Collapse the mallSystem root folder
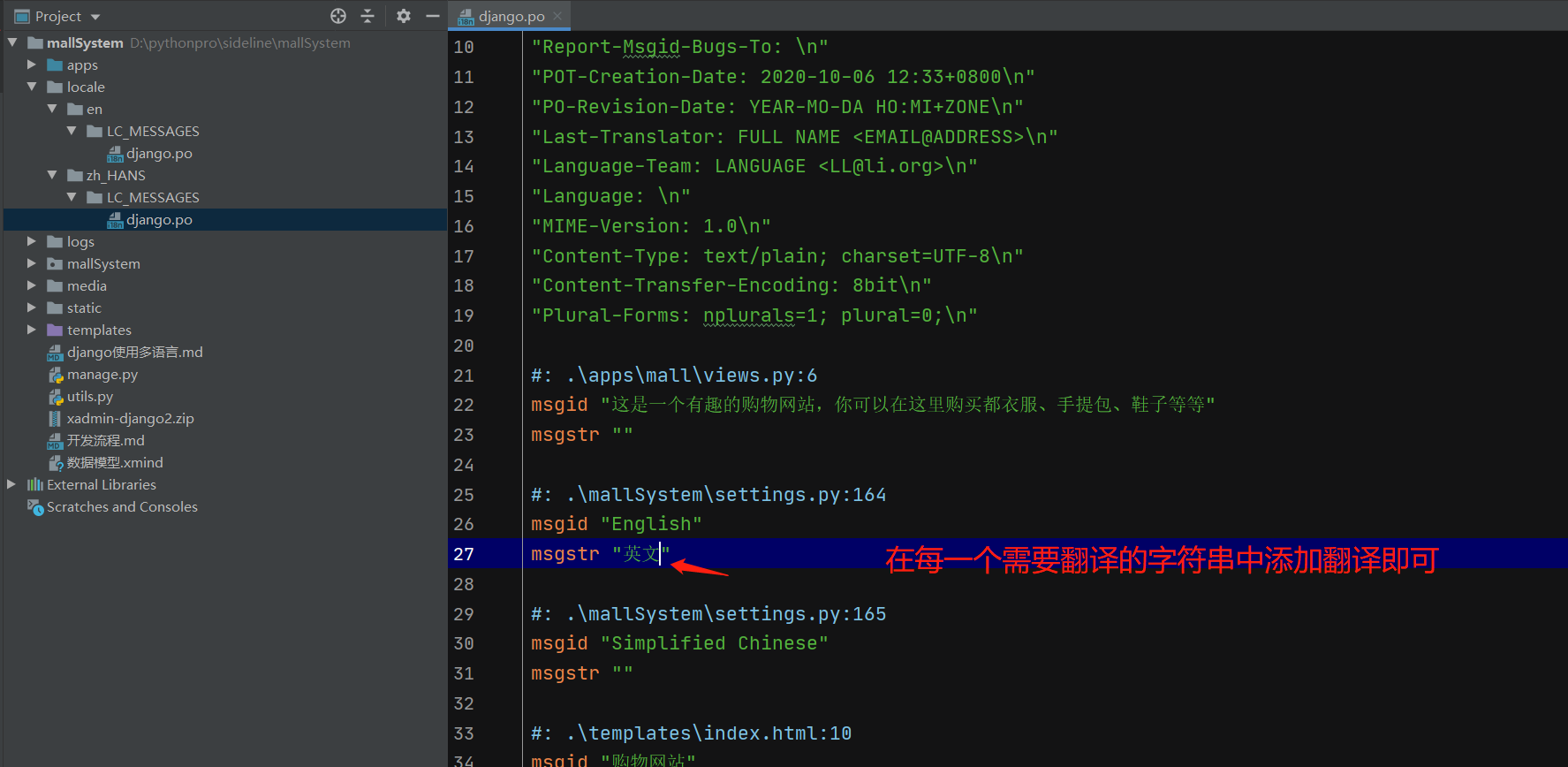 [x=12, y=42]
